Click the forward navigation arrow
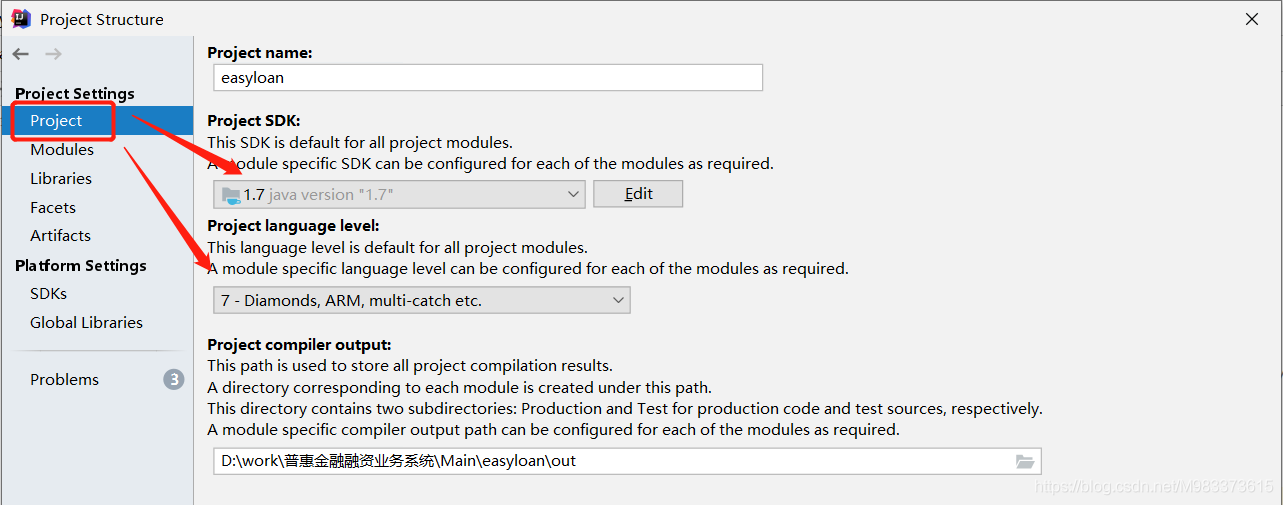This screenshot has width=1283, height=505. (x=53, y=54)
